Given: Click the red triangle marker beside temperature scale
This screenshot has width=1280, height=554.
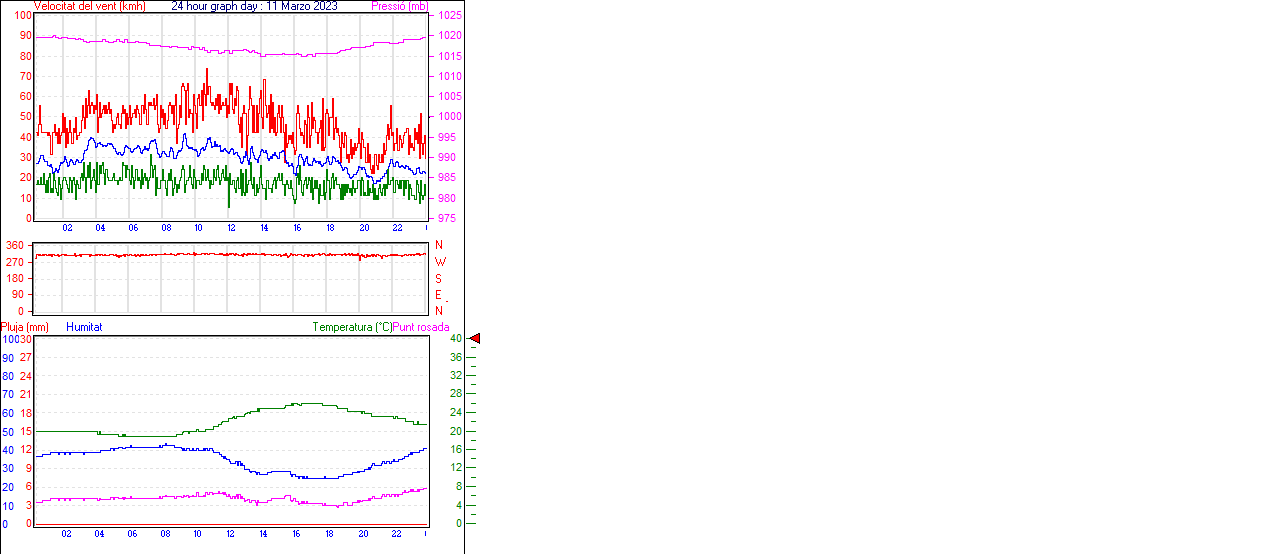Looking at the screenshot, I should [475, 339].
